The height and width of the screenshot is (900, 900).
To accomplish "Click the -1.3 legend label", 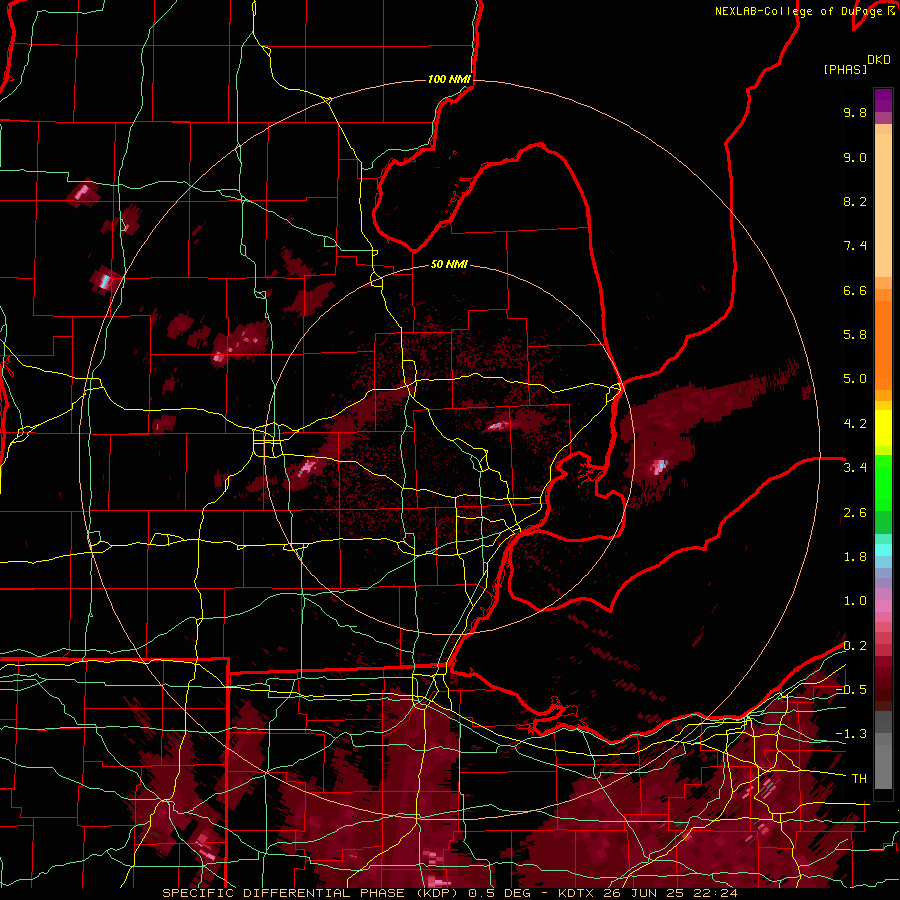I will point(851,734).
